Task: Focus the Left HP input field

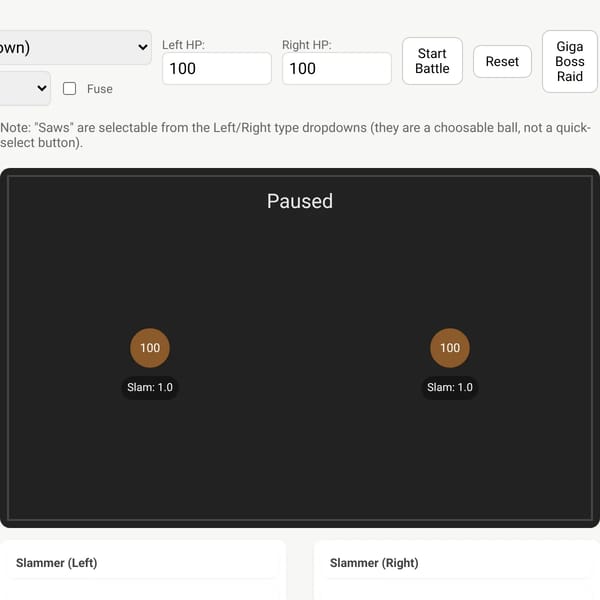Action: coord(217,68)
